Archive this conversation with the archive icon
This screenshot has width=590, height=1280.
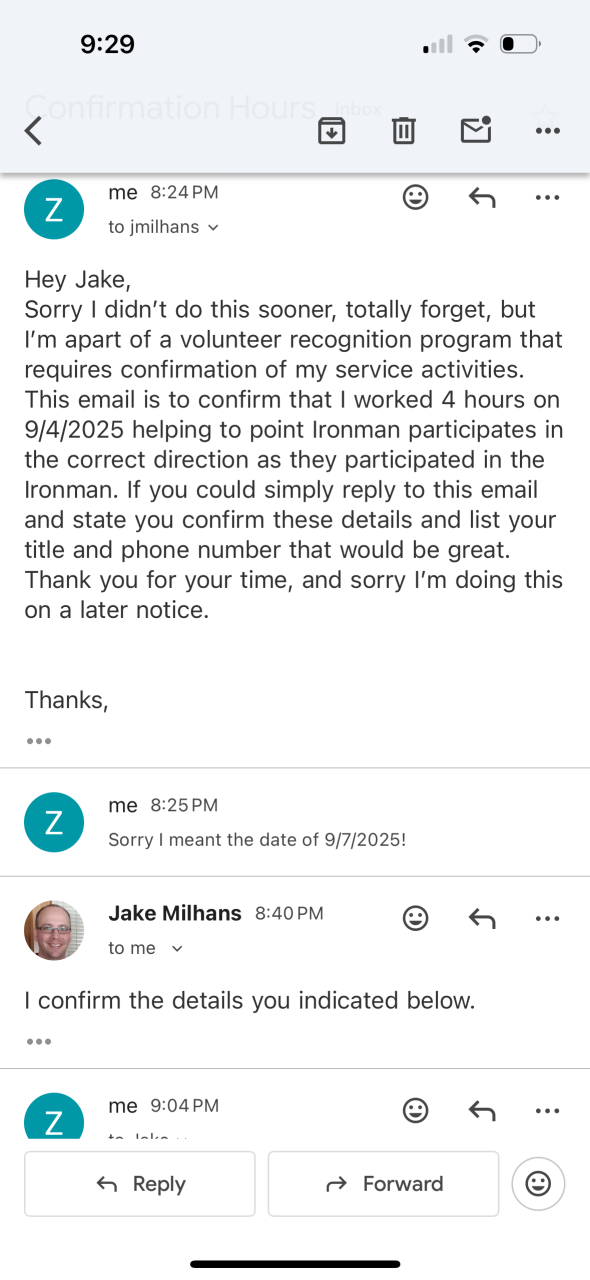tap(331, 130)
